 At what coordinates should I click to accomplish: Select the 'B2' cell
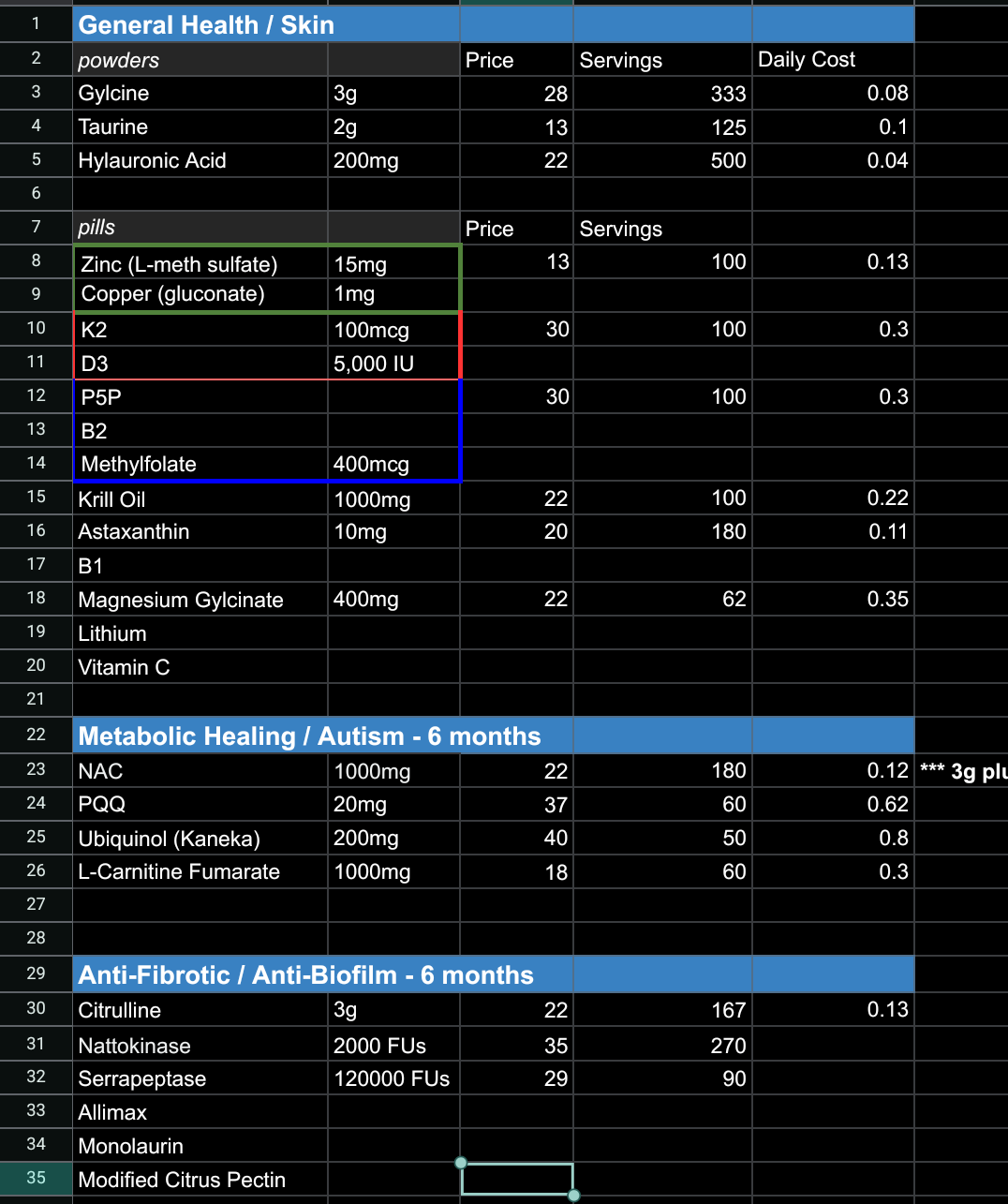(x=200, y=431)
